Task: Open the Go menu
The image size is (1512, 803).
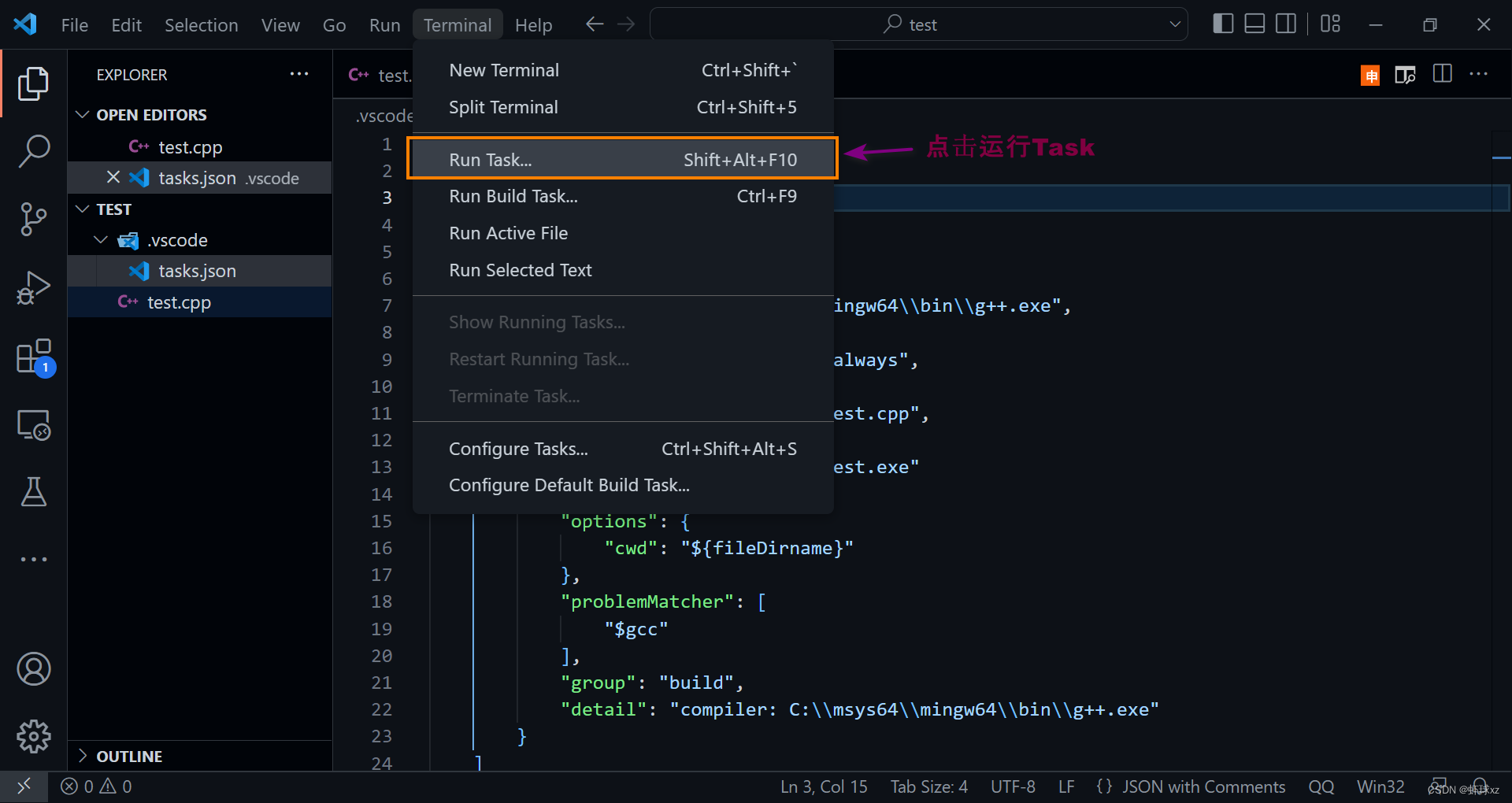Action: 334,25
